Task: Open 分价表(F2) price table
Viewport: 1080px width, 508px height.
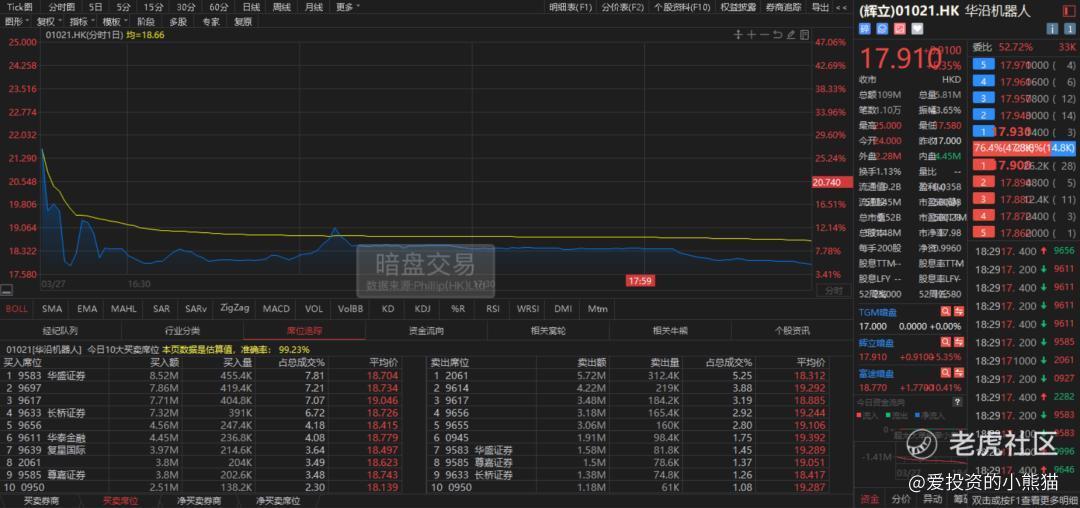Action: click(x=623, y=7)
